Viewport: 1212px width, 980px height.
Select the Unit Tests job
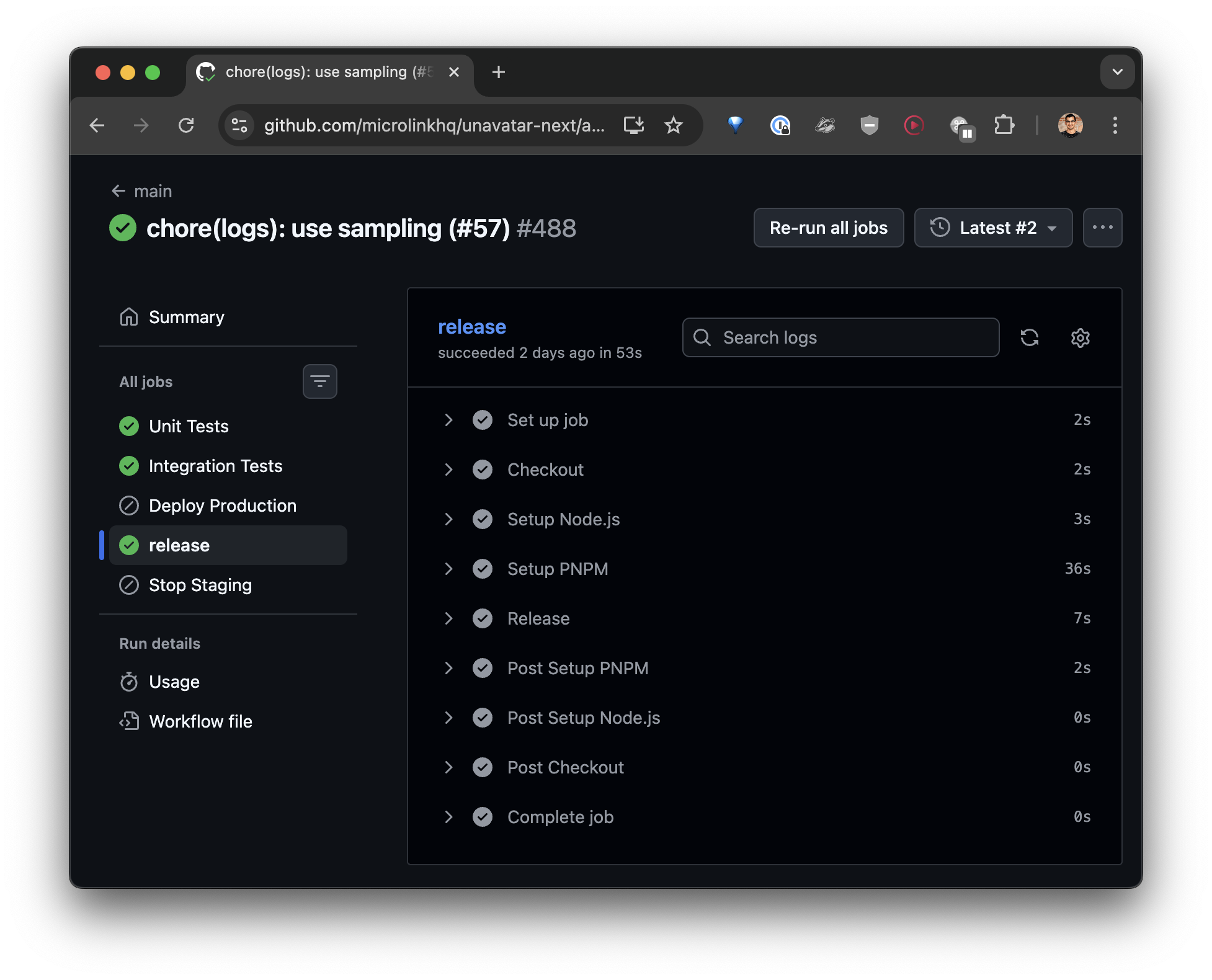pyautogui.click(x=189, y=426)
